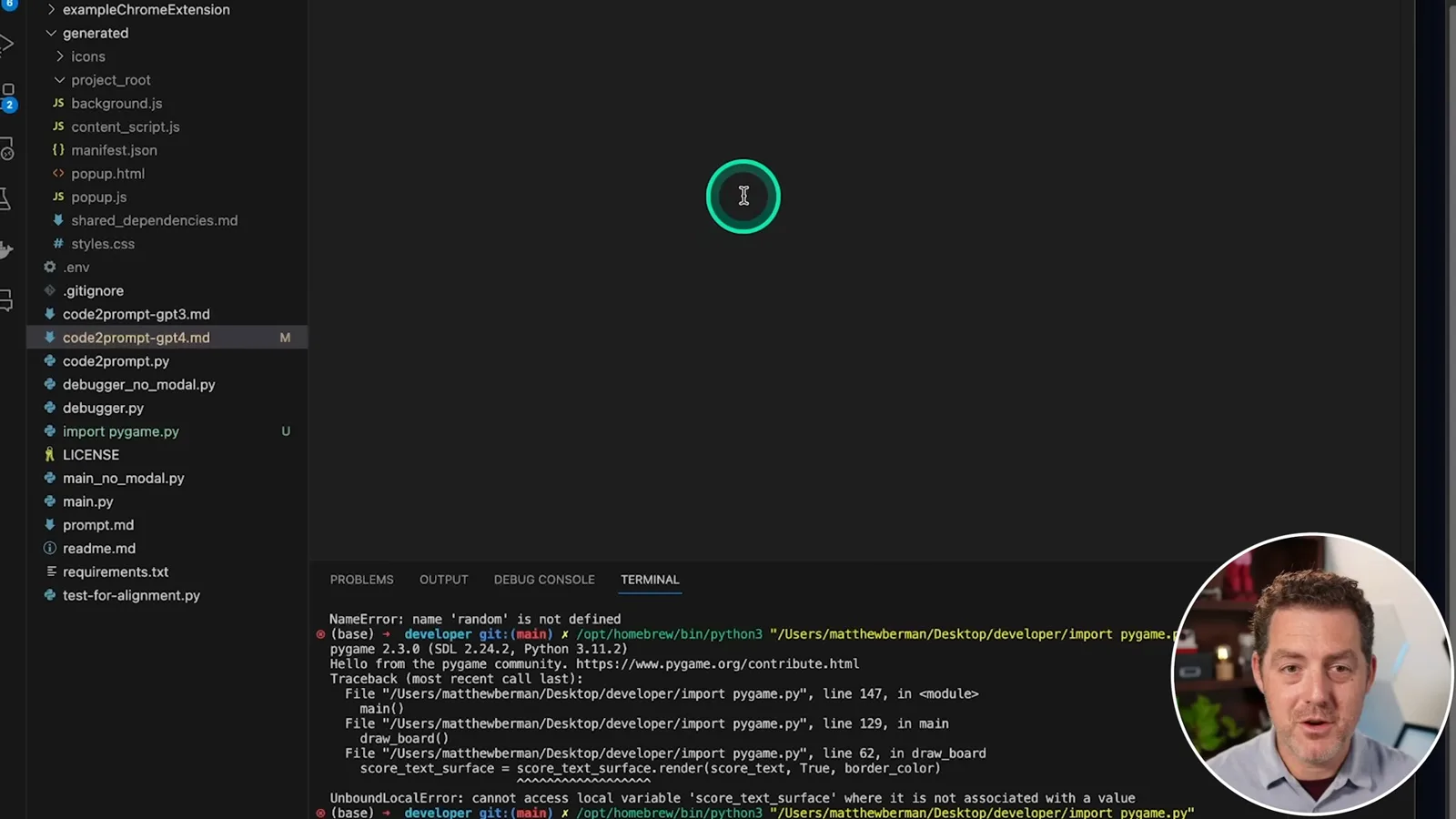1456x819 pixels.
Task: Click the JS icon beside background.js
Action: tap(58, 103)
